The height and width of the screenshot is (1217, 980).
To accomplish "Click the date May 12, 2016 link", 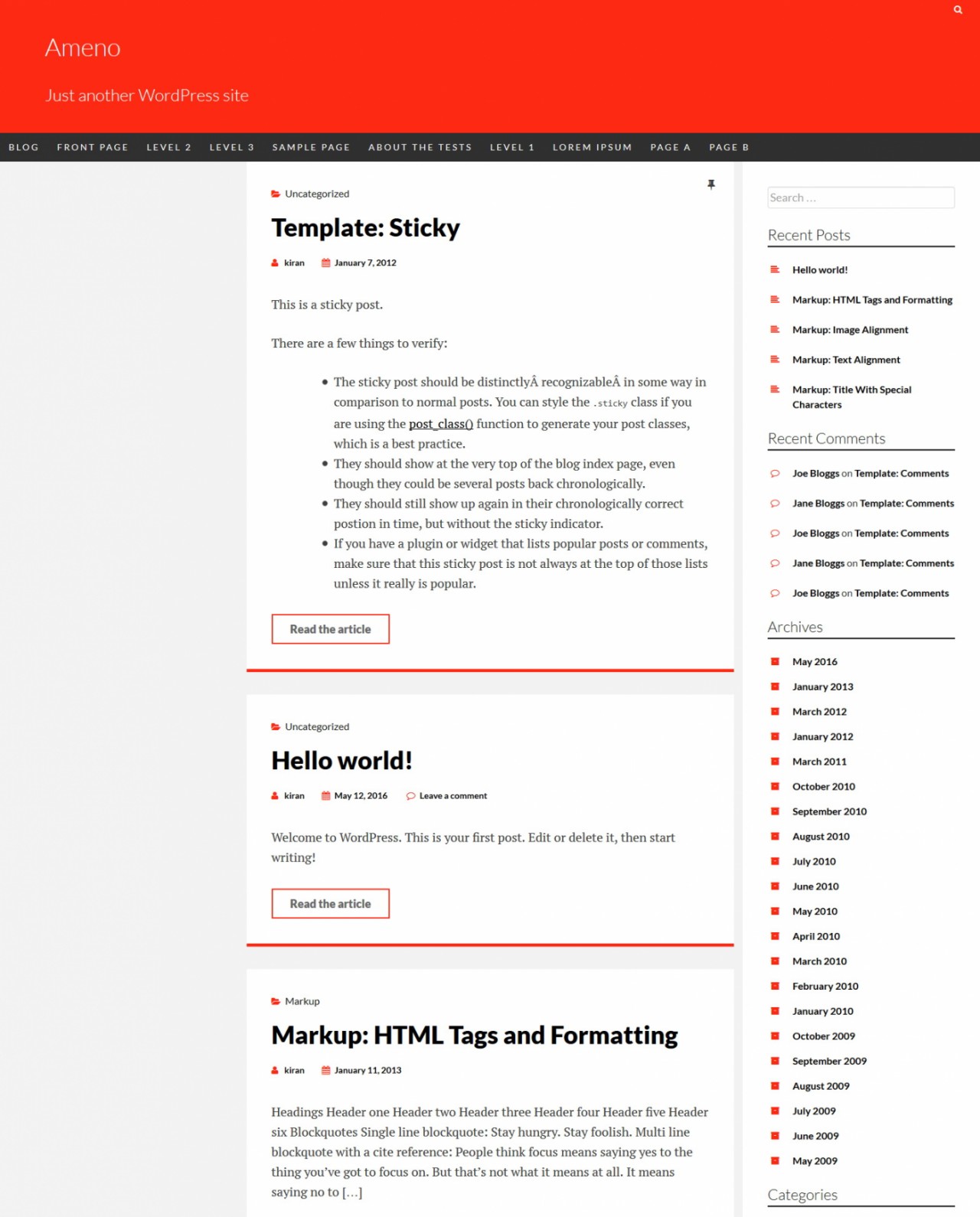I will 361,796.
